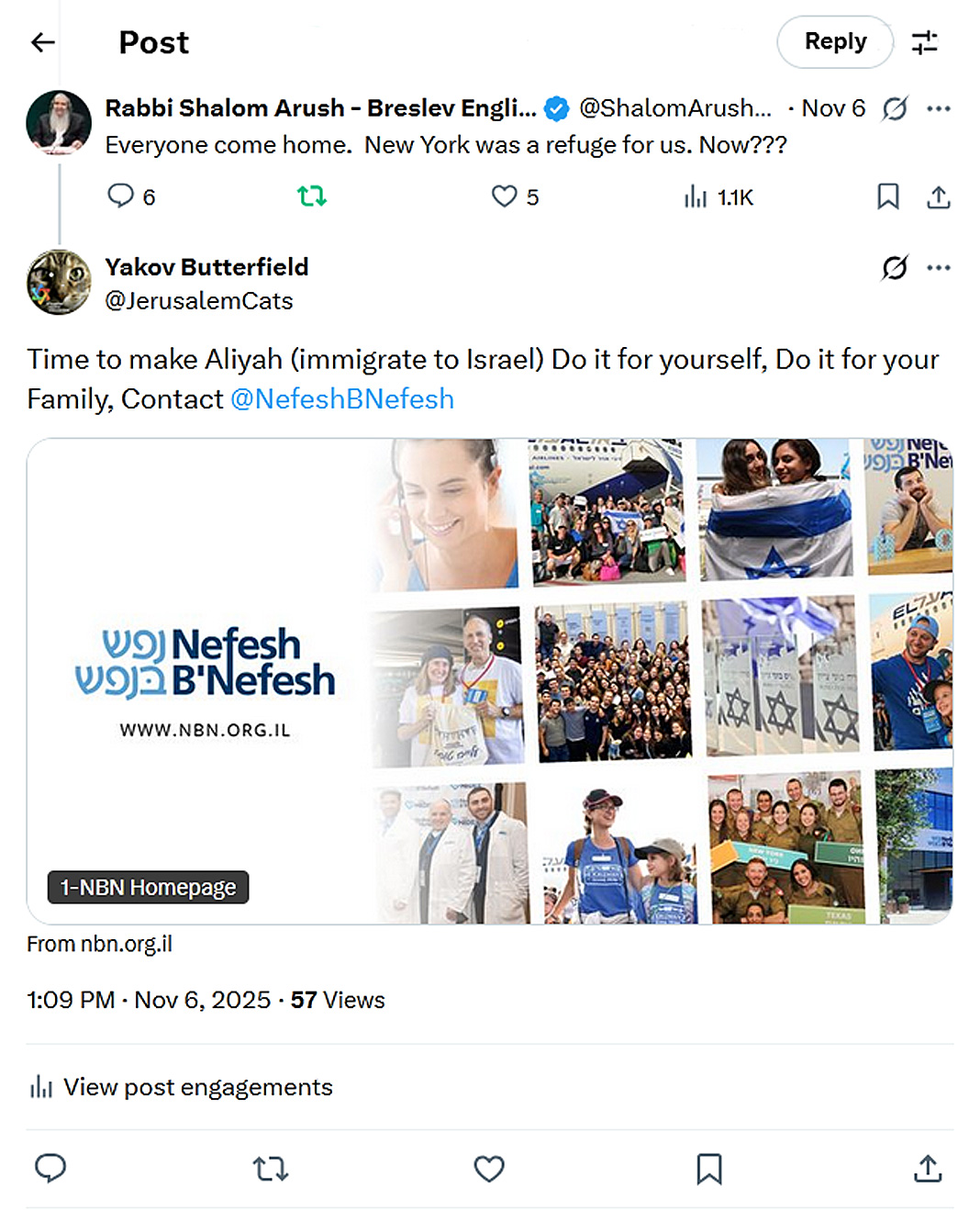980x1210 pixels.
Task: Like Yakov Butterfield's post
Action: coord(489,1169)
